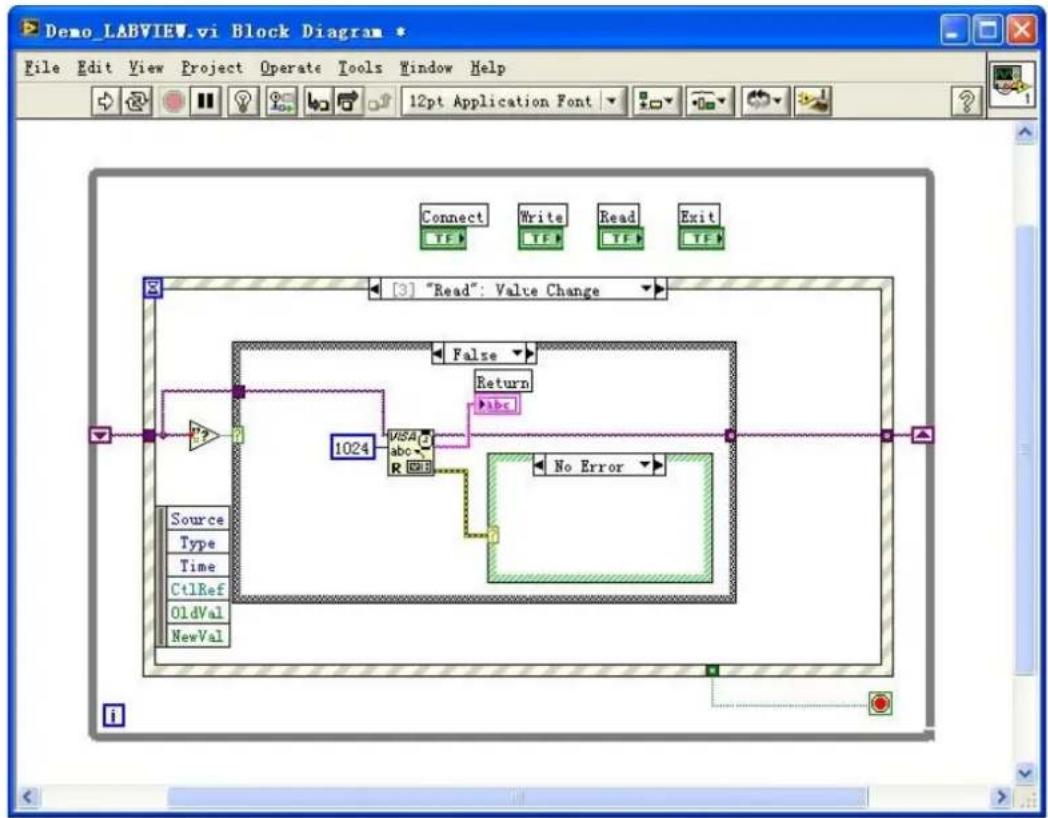Click the left shift register
The image size is (1048, 818).
(100, 436)
